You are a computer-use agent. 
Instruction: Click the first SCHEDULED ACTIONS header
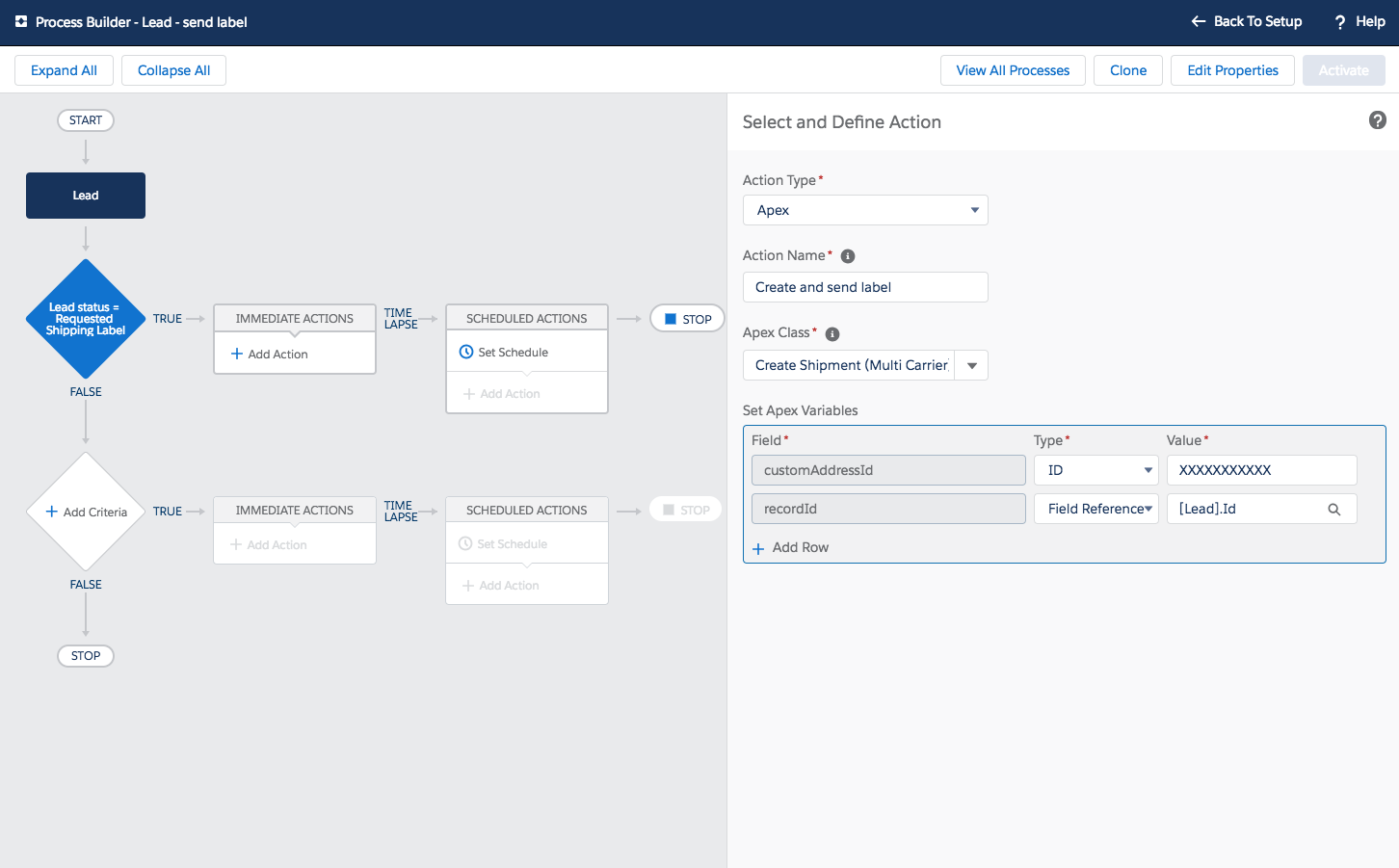[x=527, y=319]
